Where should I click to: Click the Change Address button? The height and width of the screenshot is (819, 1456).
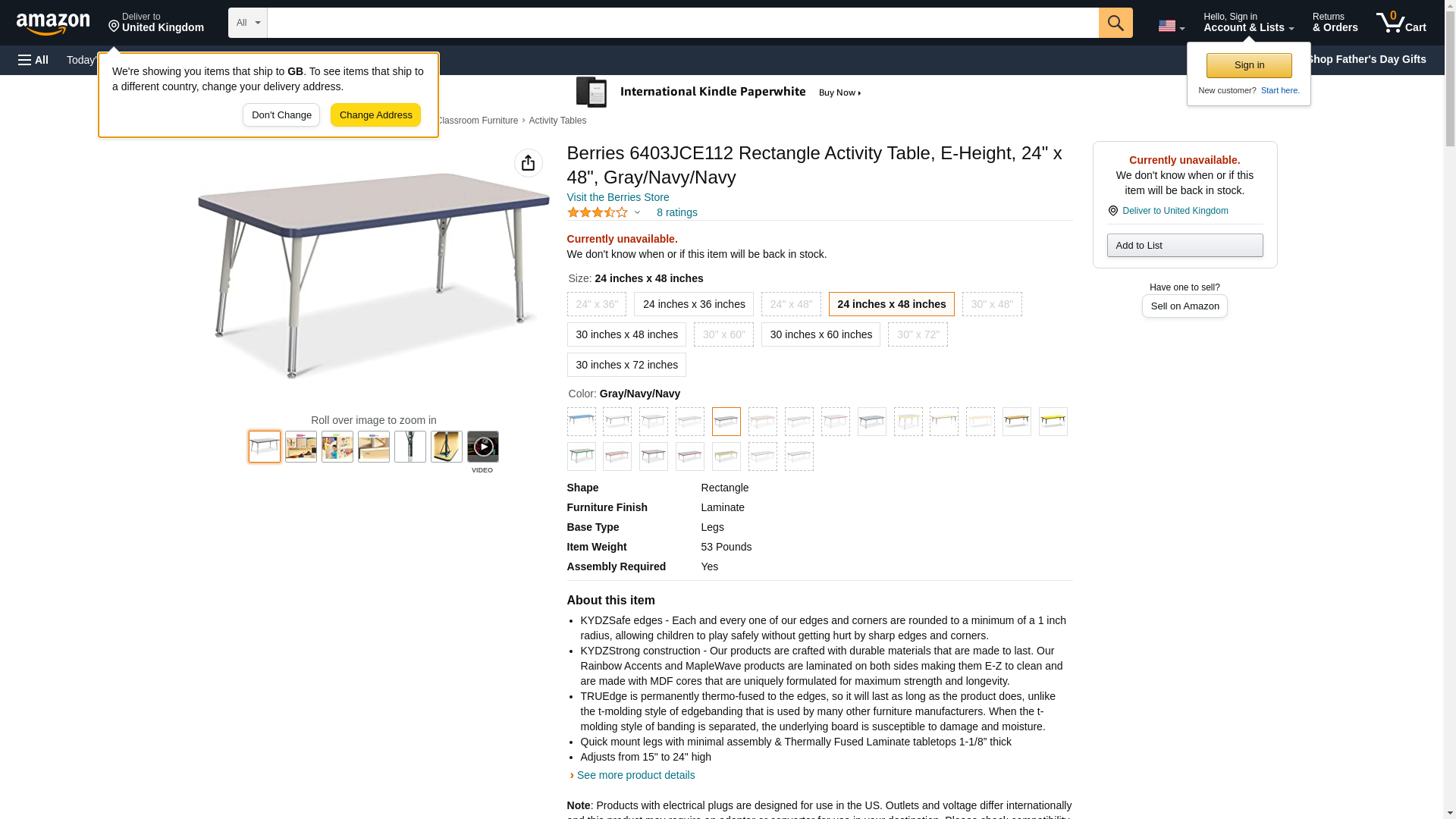click(375, 115)
